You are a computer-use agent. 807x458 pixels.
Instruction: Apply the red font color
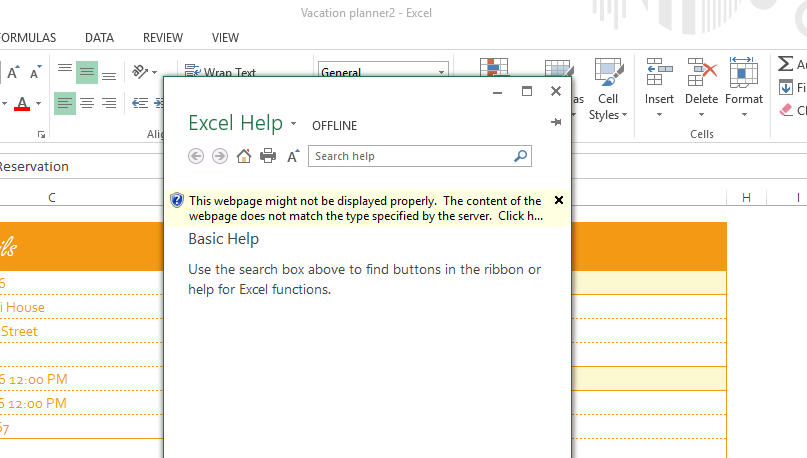point(22,103)
